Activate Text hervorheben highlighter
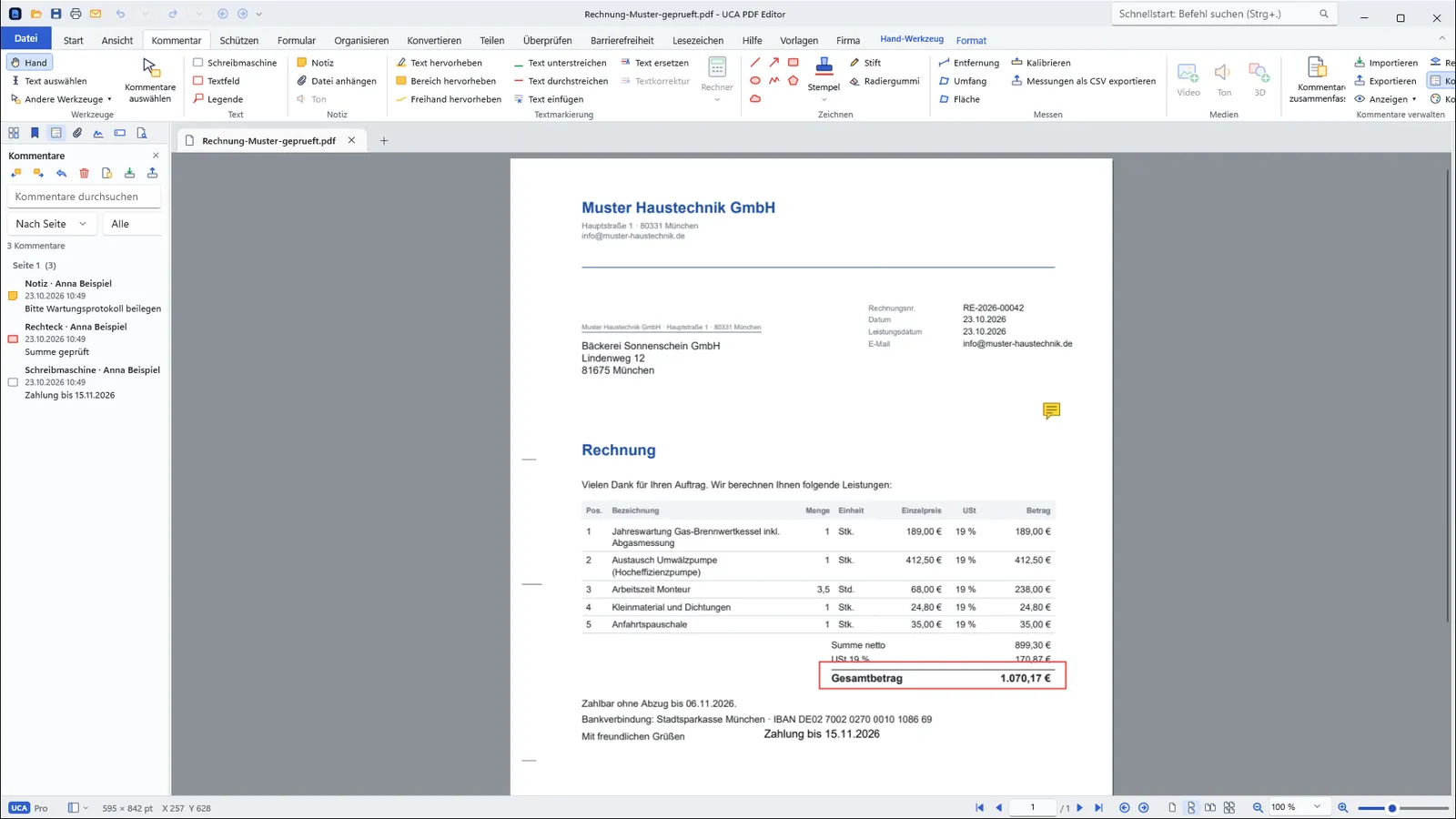 pyautogui.click(x=440, y=63)
